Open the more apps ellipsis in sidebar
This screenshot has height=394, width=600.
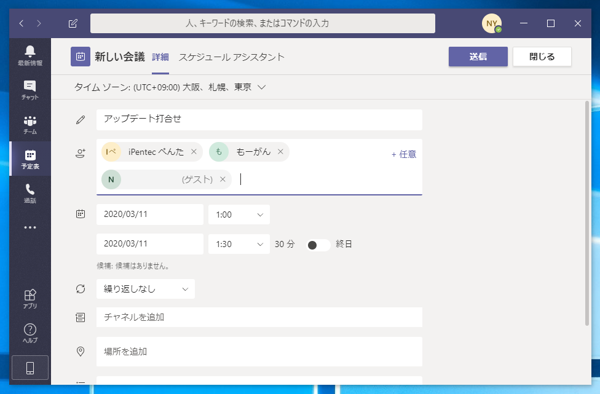coord(30,227)
